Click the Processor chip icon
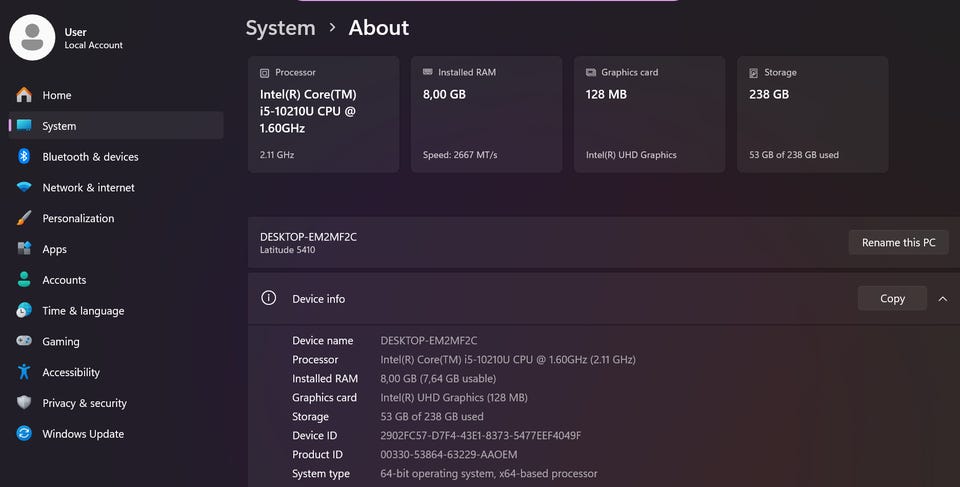960x487 pixels. click(x=264, y=73)
